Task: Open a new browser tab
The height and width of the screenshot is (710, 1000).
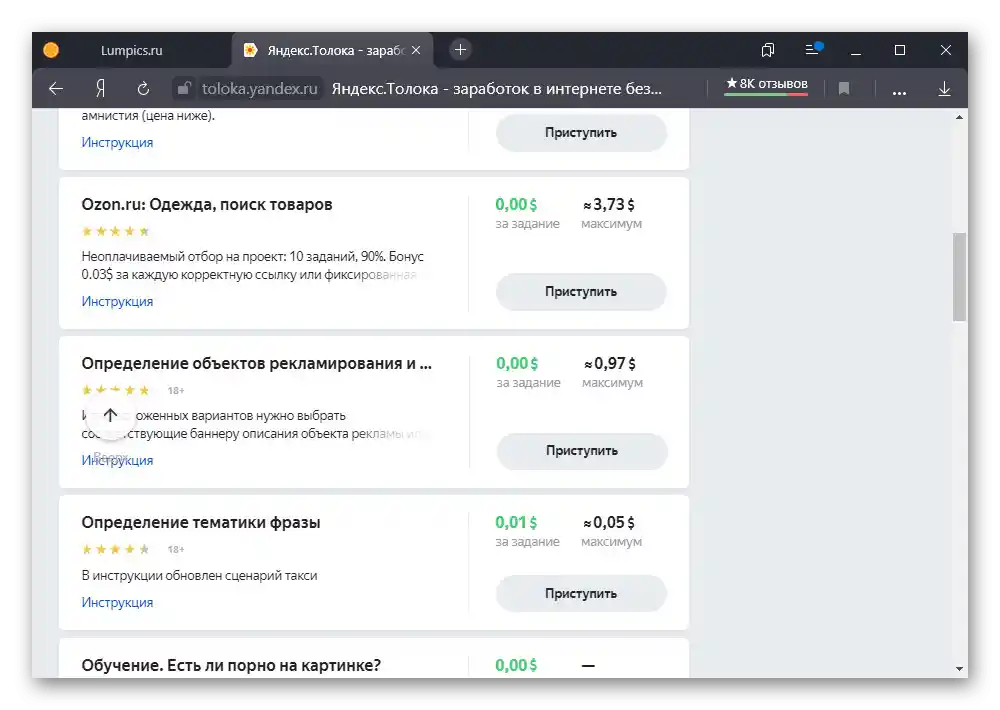Action: (x=460, y=49)
